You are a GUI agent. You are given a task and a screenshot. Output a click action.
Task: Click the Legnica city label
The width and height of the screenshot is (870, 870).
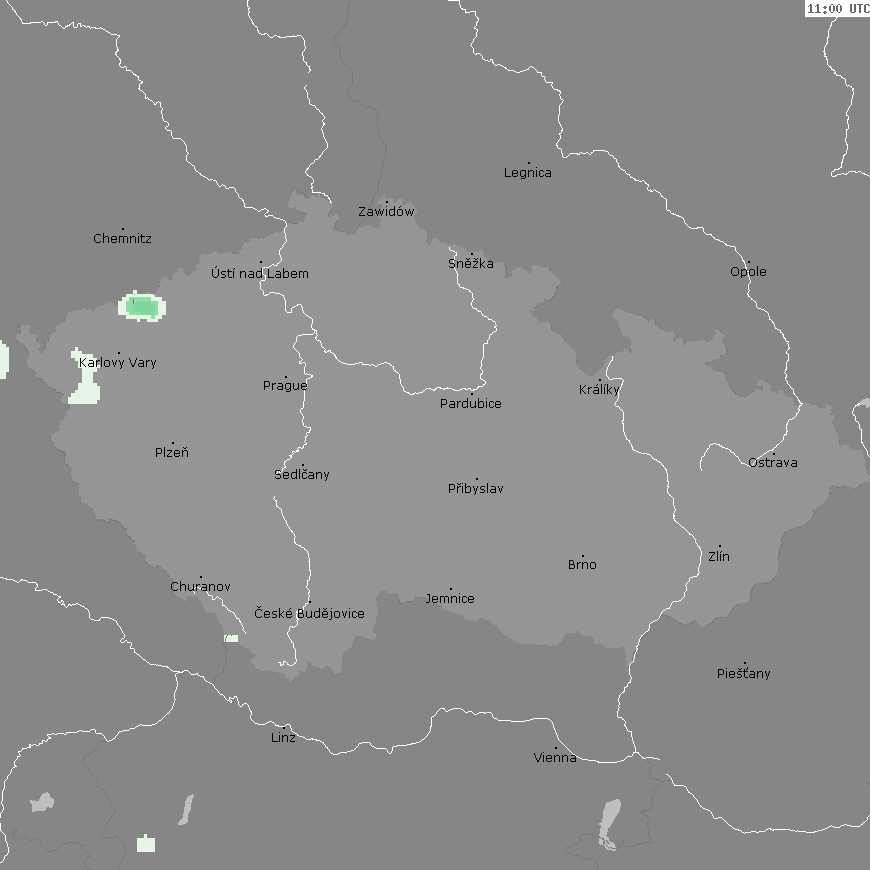[528, 173]
